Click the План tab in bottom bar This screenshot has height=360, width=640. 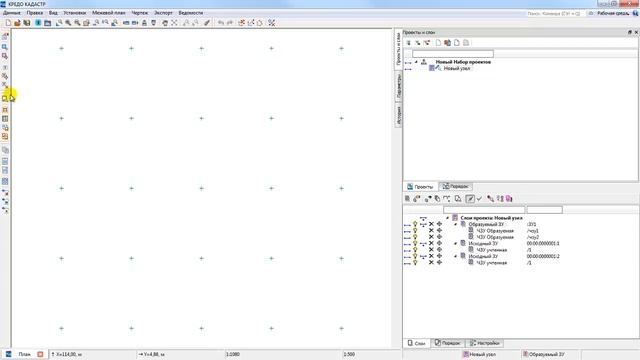(x=24, y=354)
